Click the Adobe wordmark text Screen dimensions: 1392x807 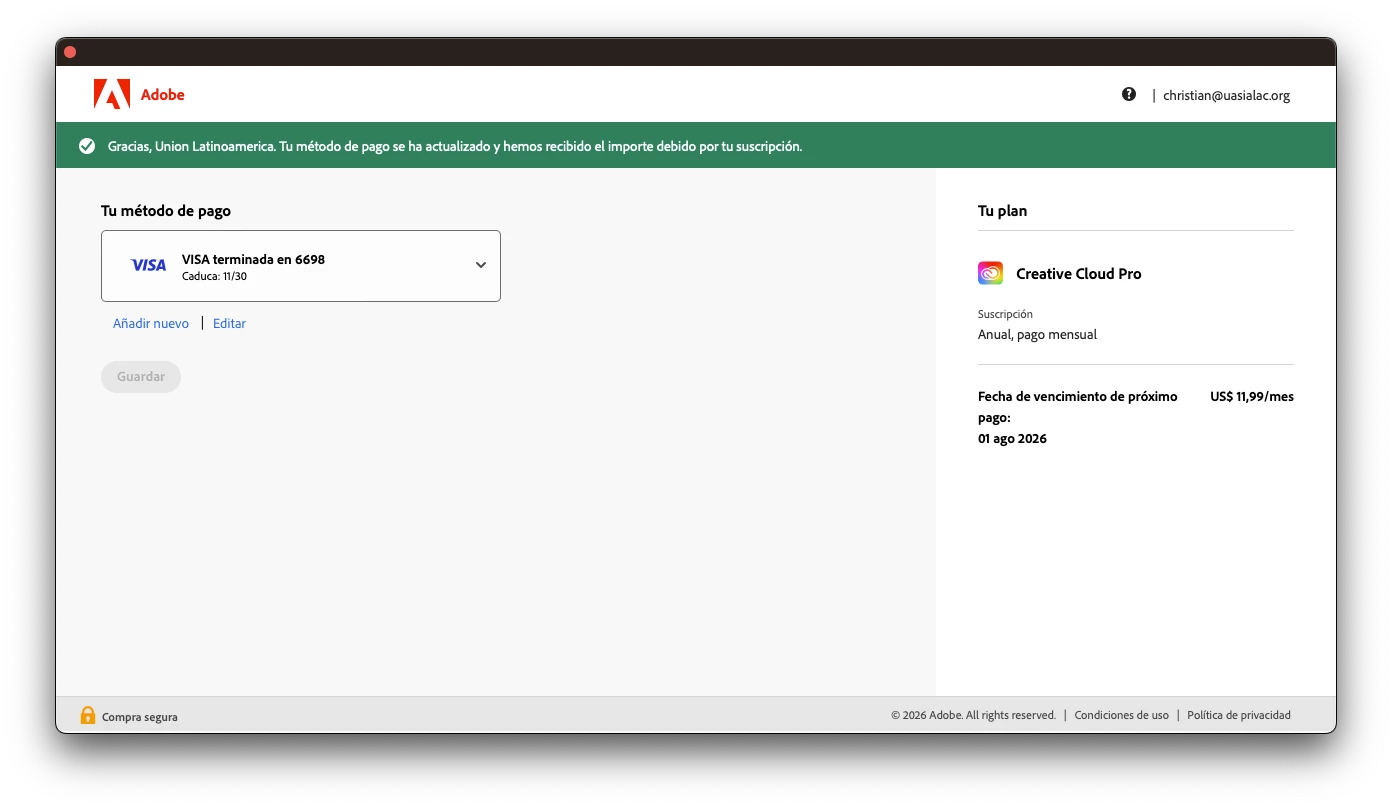[x=163, y=95]
